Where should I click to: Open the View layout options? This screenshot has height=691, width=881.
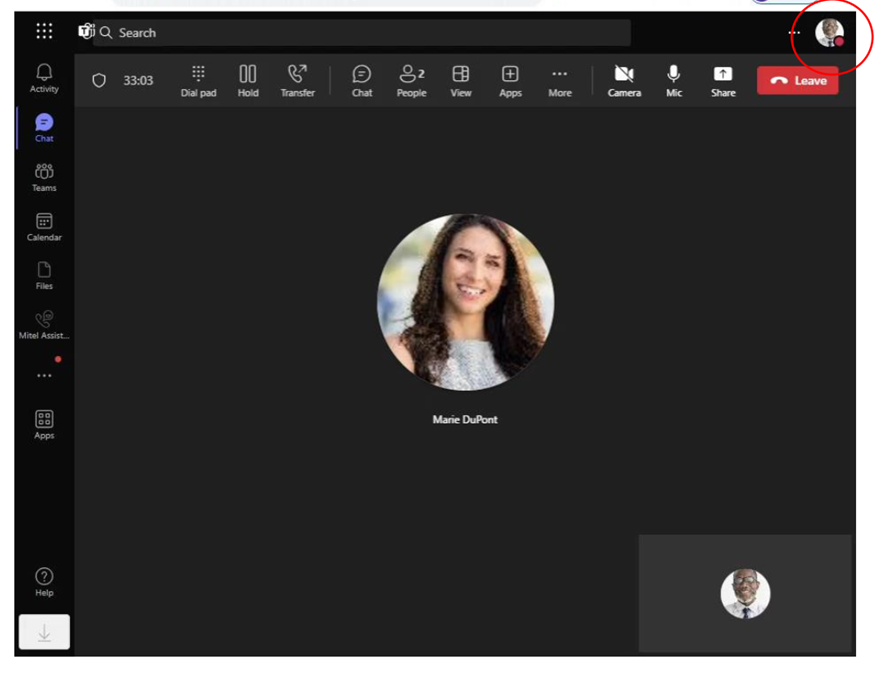click(x=460, y=80)
